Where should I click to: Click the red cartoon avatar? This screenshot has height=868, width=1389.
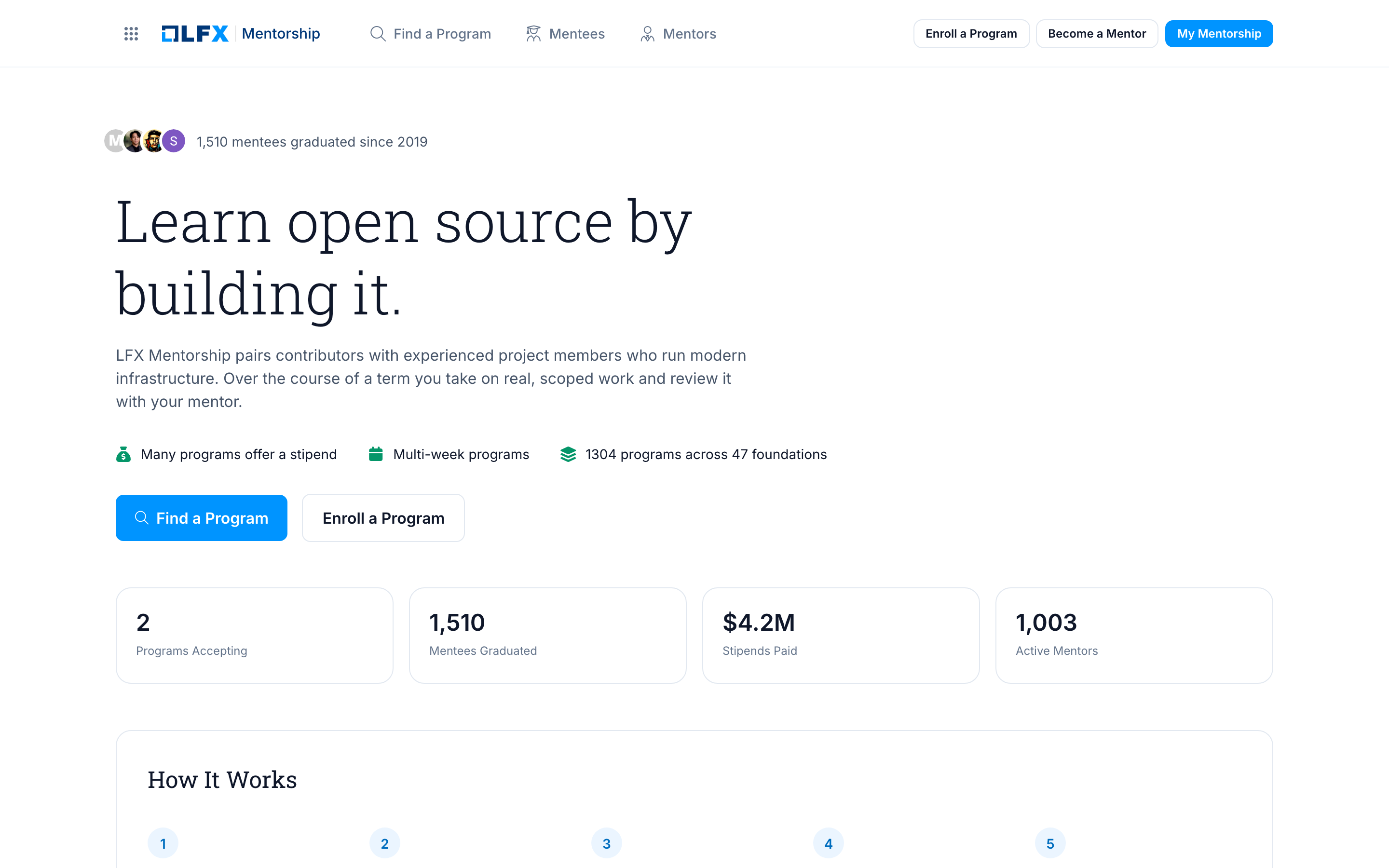153,141
